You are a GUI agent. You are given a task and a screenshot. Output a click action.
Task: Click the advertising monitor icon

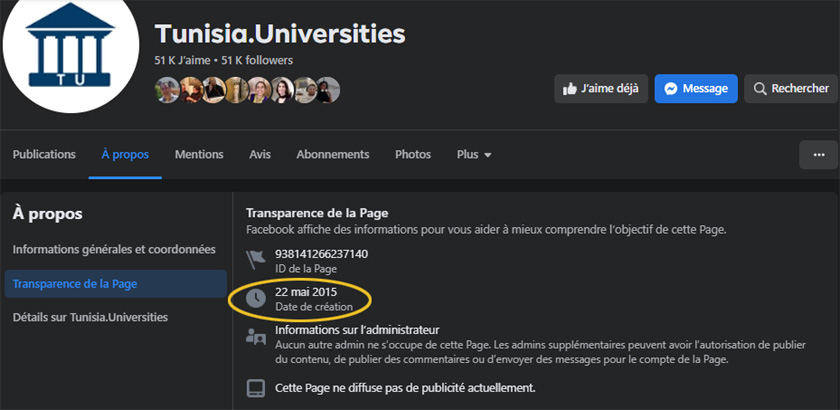[256, 387]
